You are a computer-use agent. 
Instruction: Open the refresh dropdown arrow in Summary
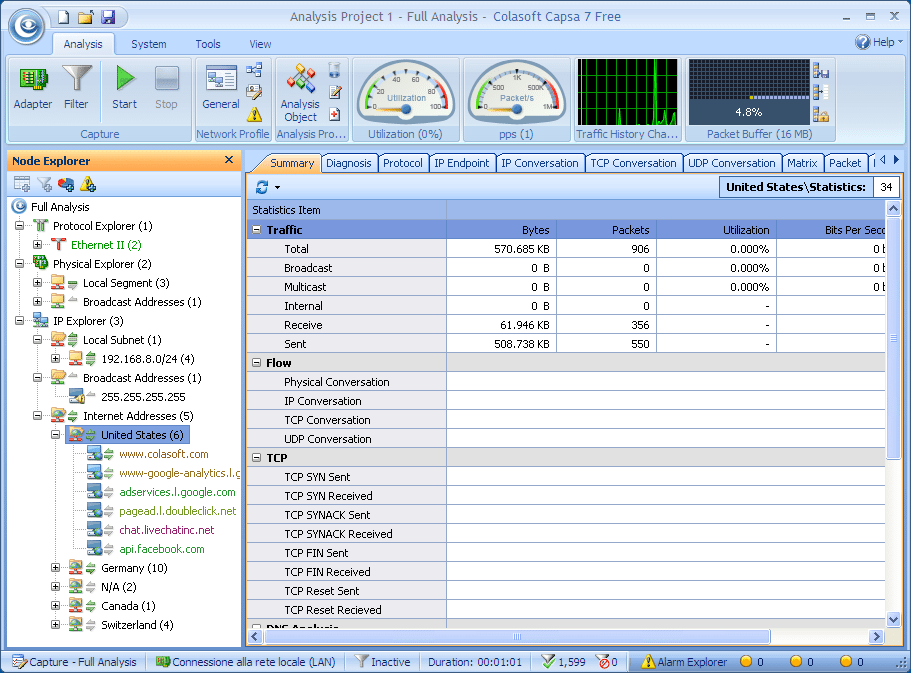click(x=277, y=188)
